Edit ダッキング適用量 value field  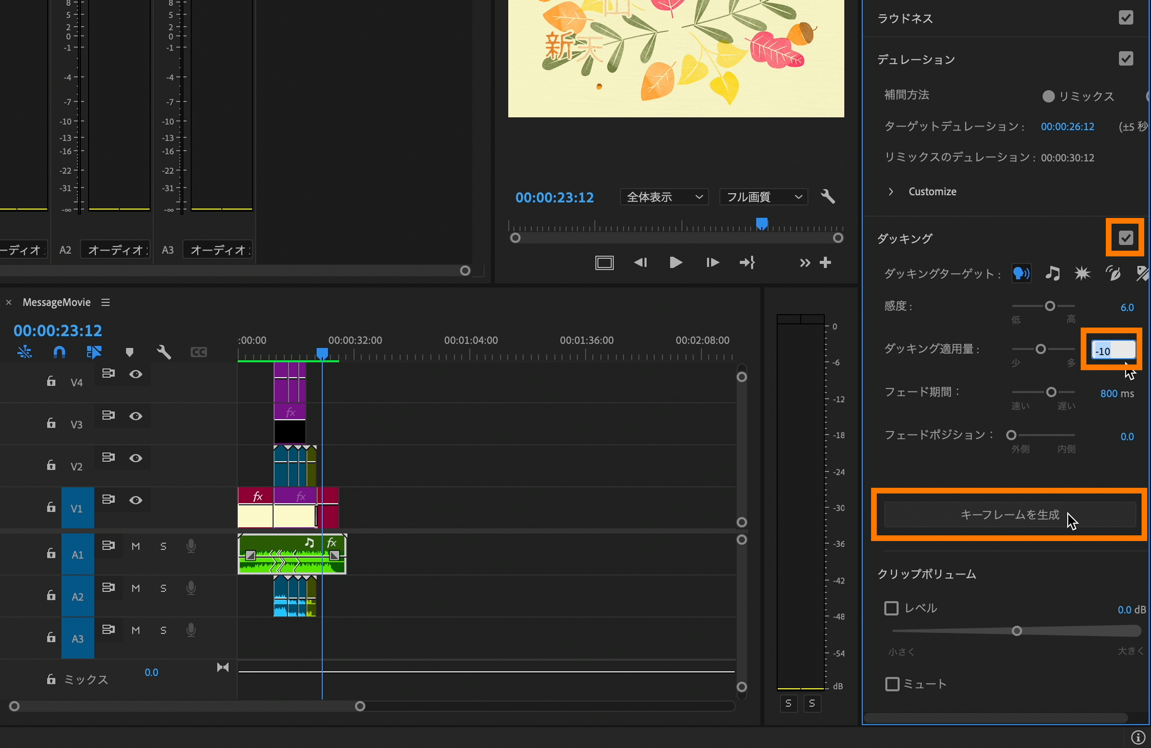pos(1113,350)
